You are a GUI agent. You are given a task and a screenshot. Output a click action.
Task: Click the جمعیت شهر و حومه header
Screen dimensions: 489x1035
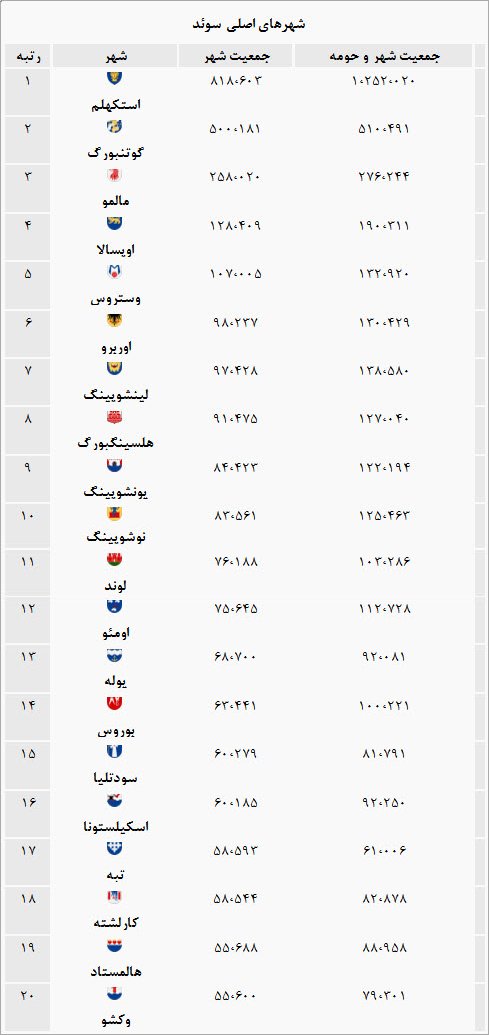point(384,56)
